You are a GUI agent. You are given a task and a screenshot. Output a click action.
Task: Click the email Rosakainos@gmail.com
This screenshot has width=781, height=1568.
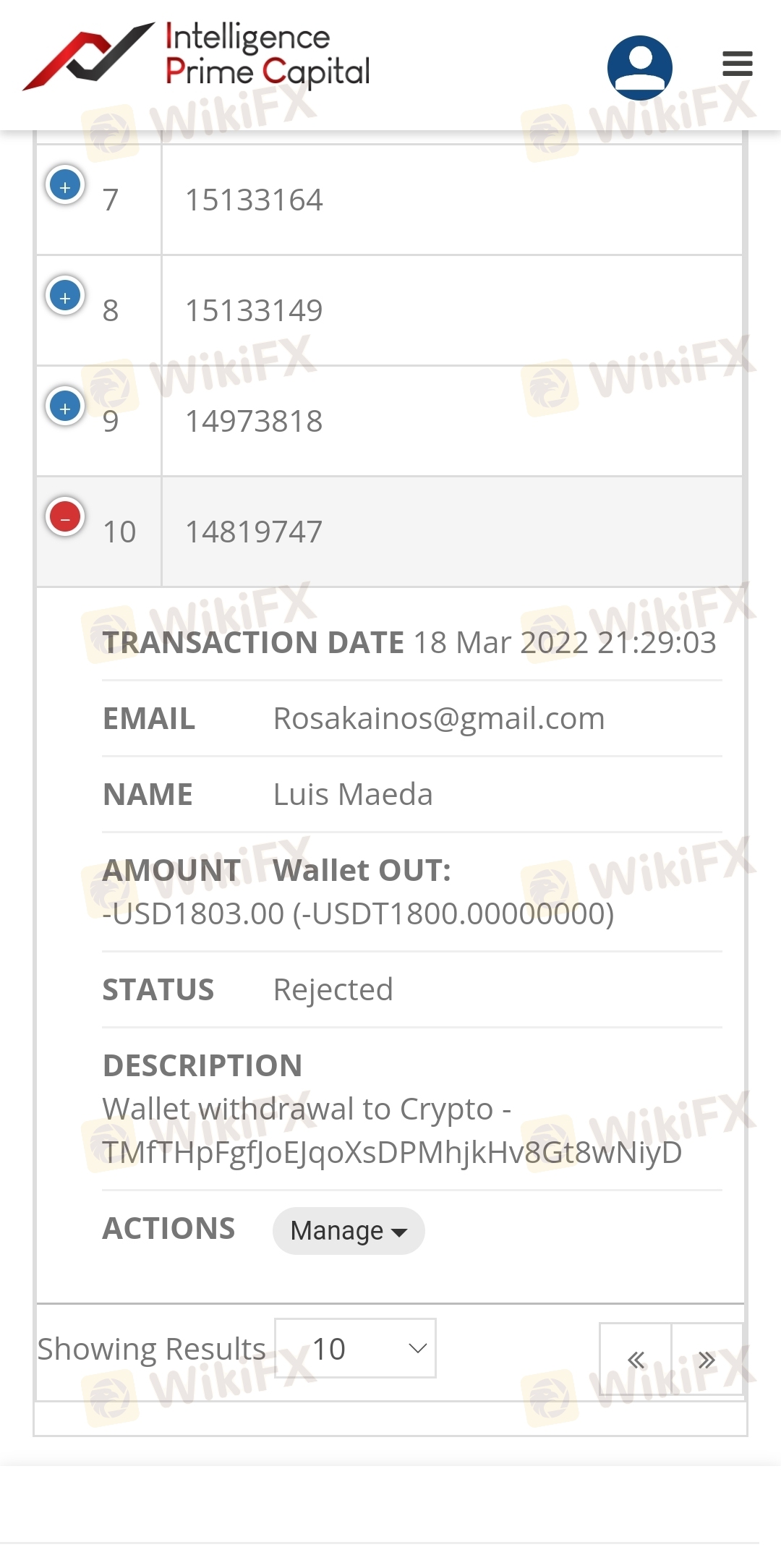coord(438,719)
